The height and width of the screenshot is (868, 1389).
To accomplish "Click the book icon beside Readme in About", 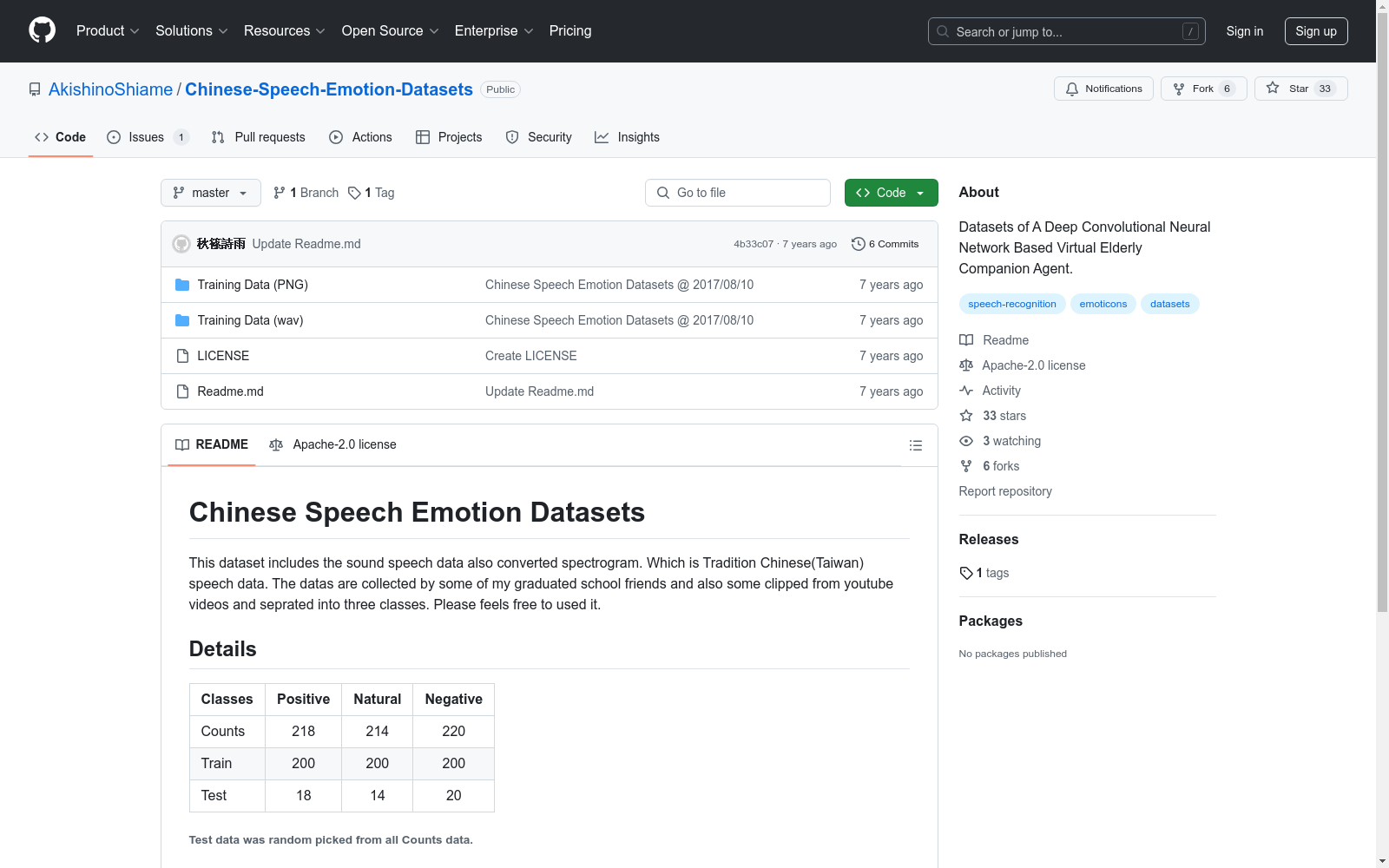I will (966, 340).
